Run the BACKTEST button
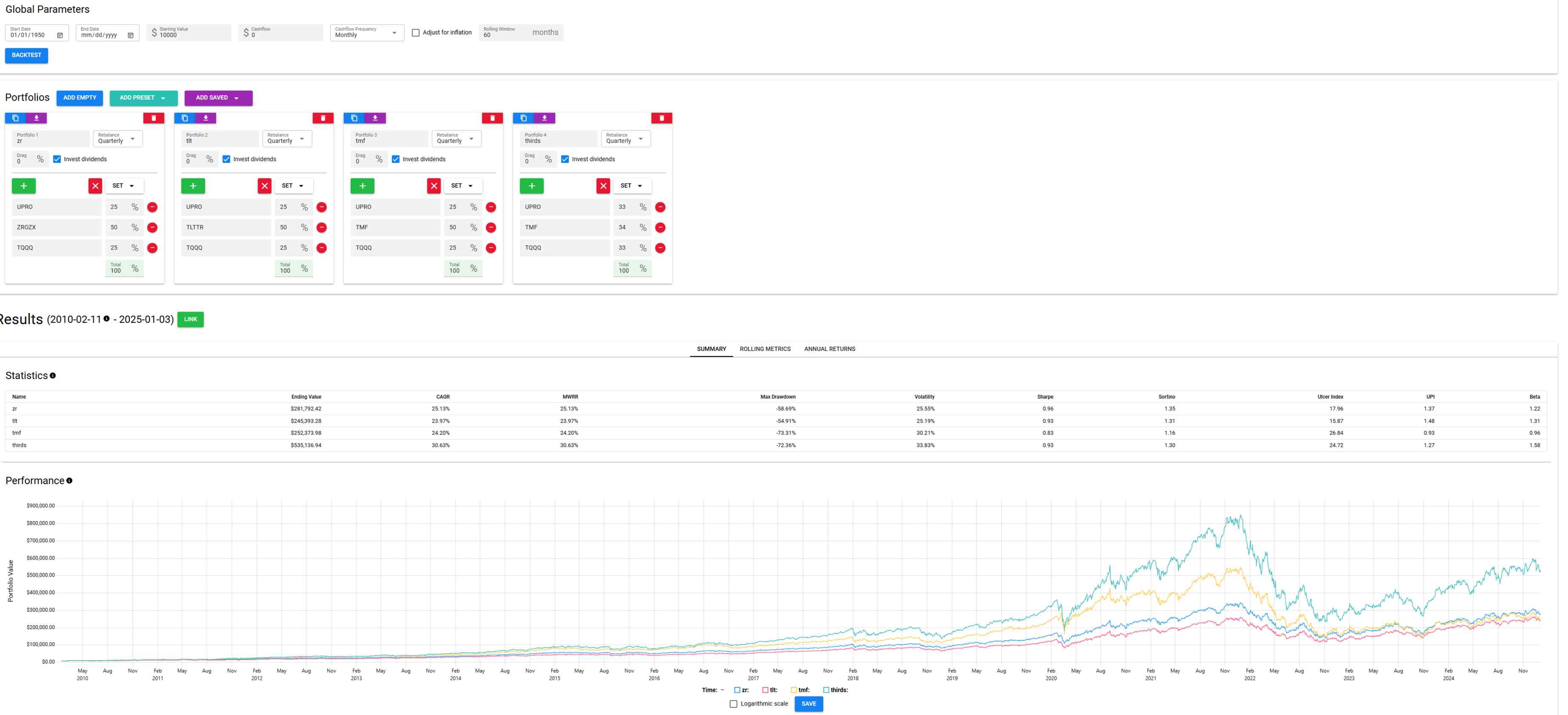1568x715 pixels. pyautogui.click(x=26, y=55)
